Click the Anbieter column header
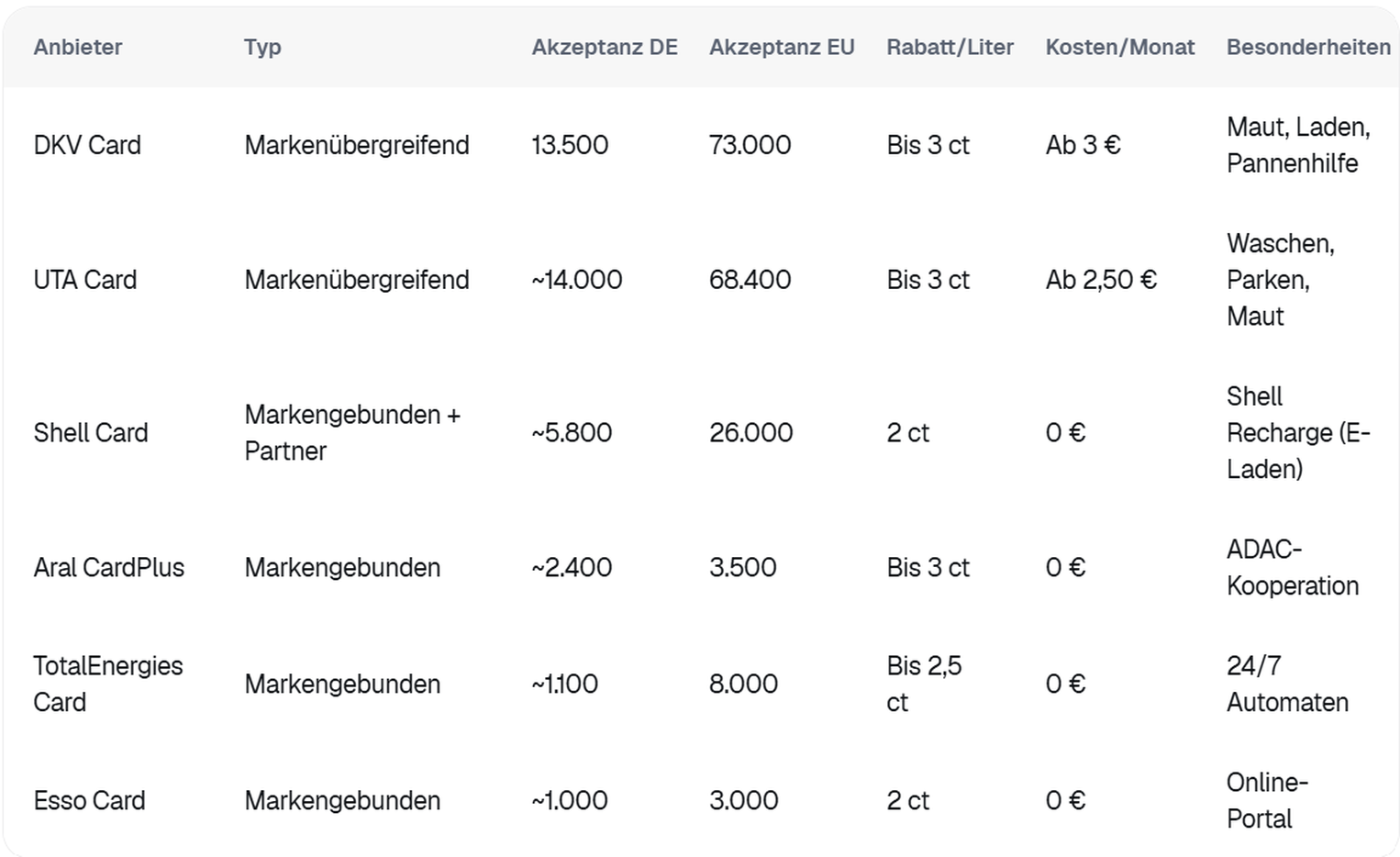 click(78, 48)
